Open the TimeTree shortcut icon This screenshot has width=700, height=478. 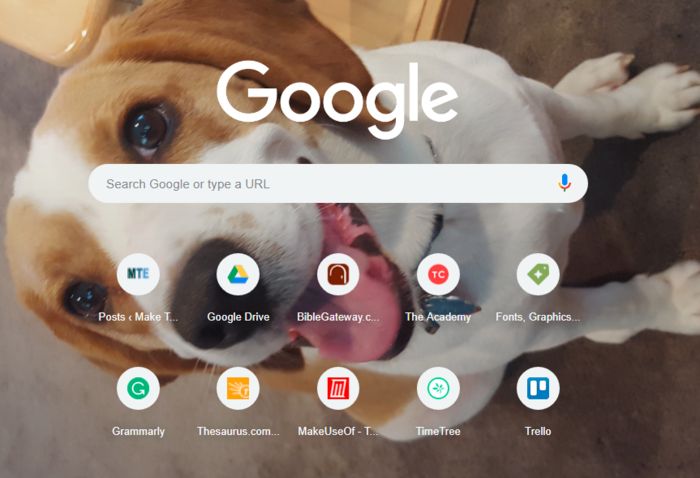(x=438, y=388)
